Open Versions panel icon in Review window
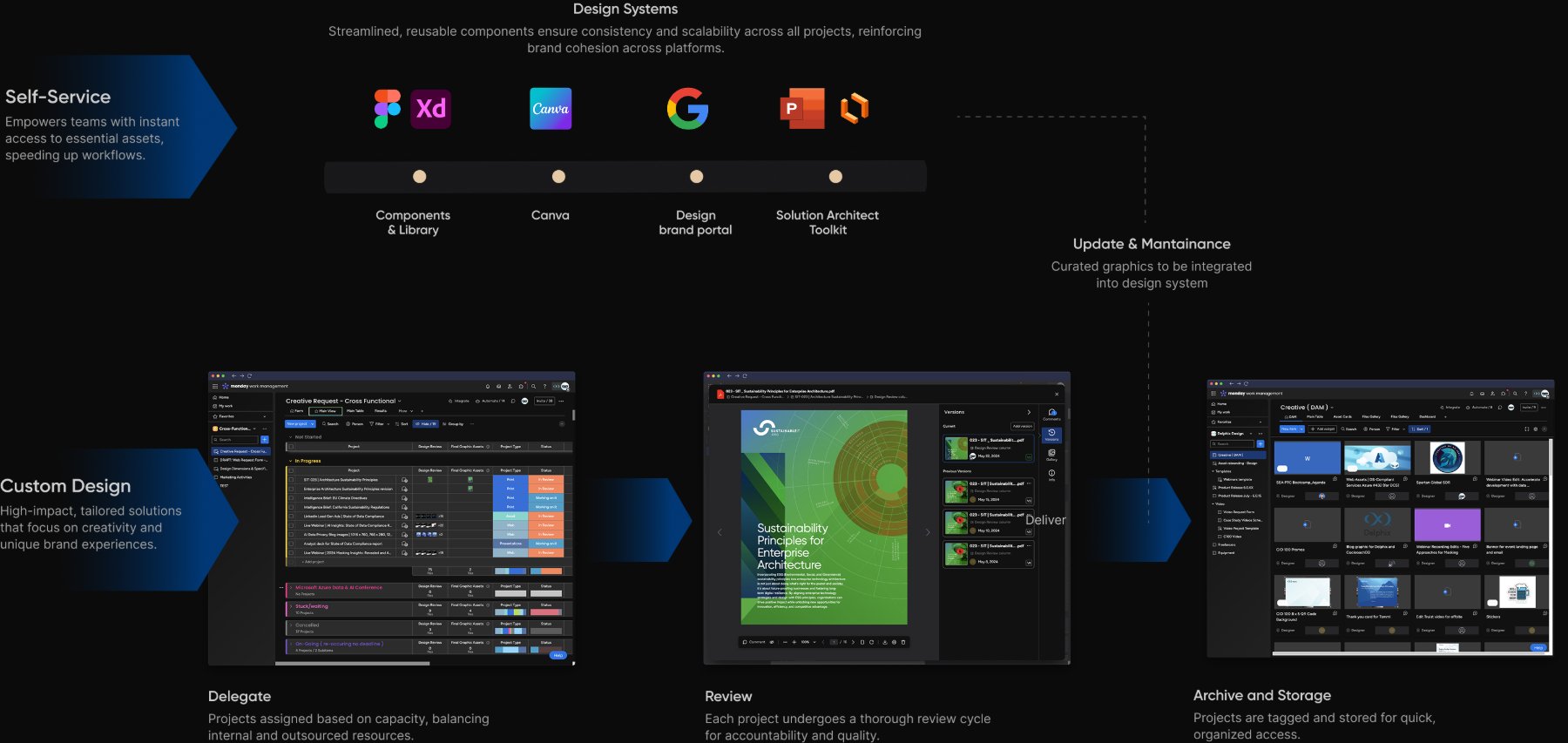Image resolution: width=1568 pixels, height=743 pixels. click(1051, 435)
